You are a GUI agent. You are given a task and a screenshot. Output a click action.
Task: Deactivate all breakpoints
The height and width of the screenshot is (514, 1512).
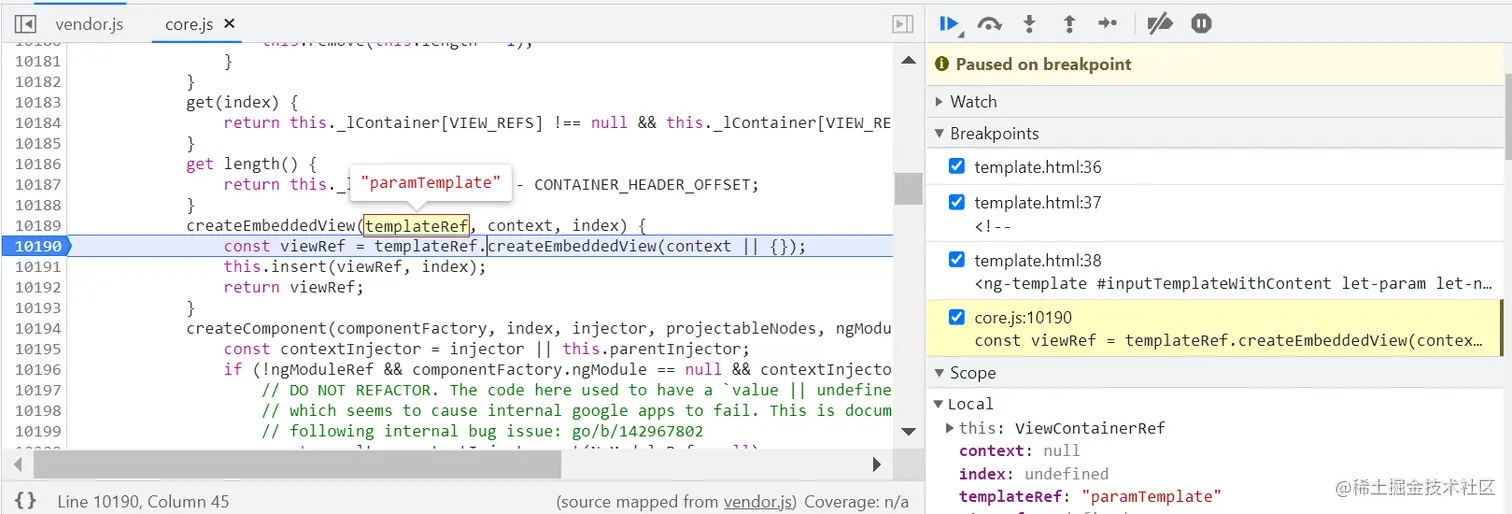click(1160, 24)
